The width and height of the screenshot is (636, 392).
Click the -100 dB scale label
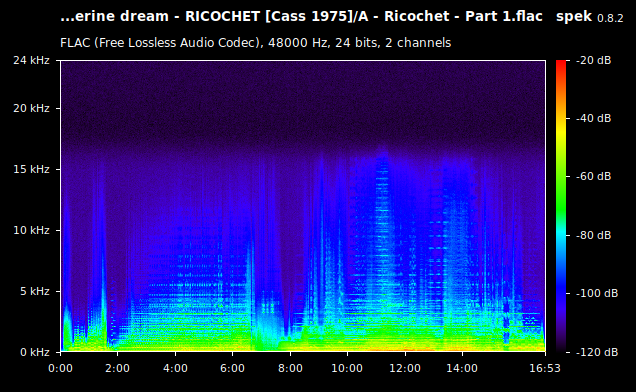[x=597, y=293]
